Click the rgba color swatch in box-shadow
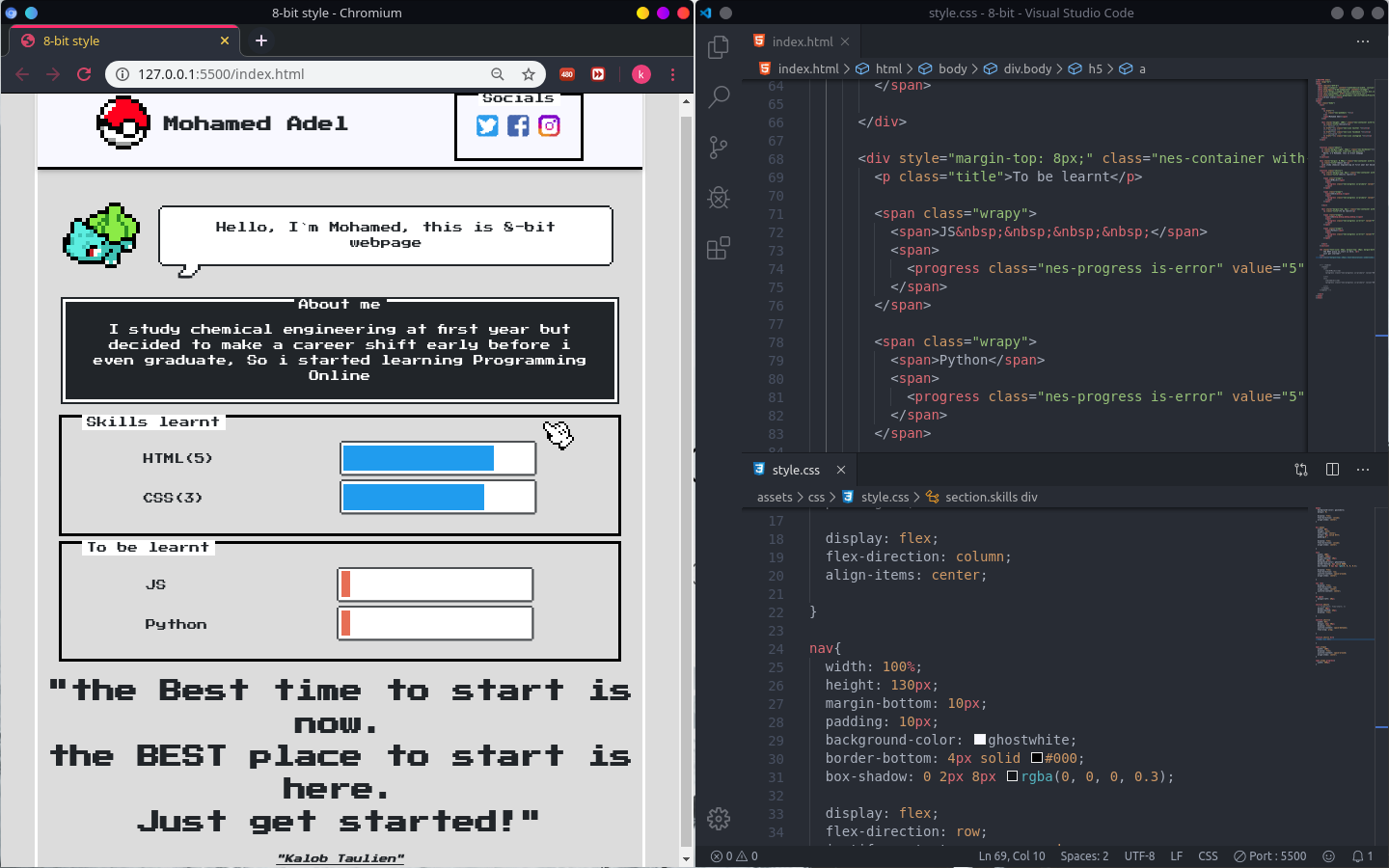This screenshot has width=1389, height=868. coord(1013,777)
